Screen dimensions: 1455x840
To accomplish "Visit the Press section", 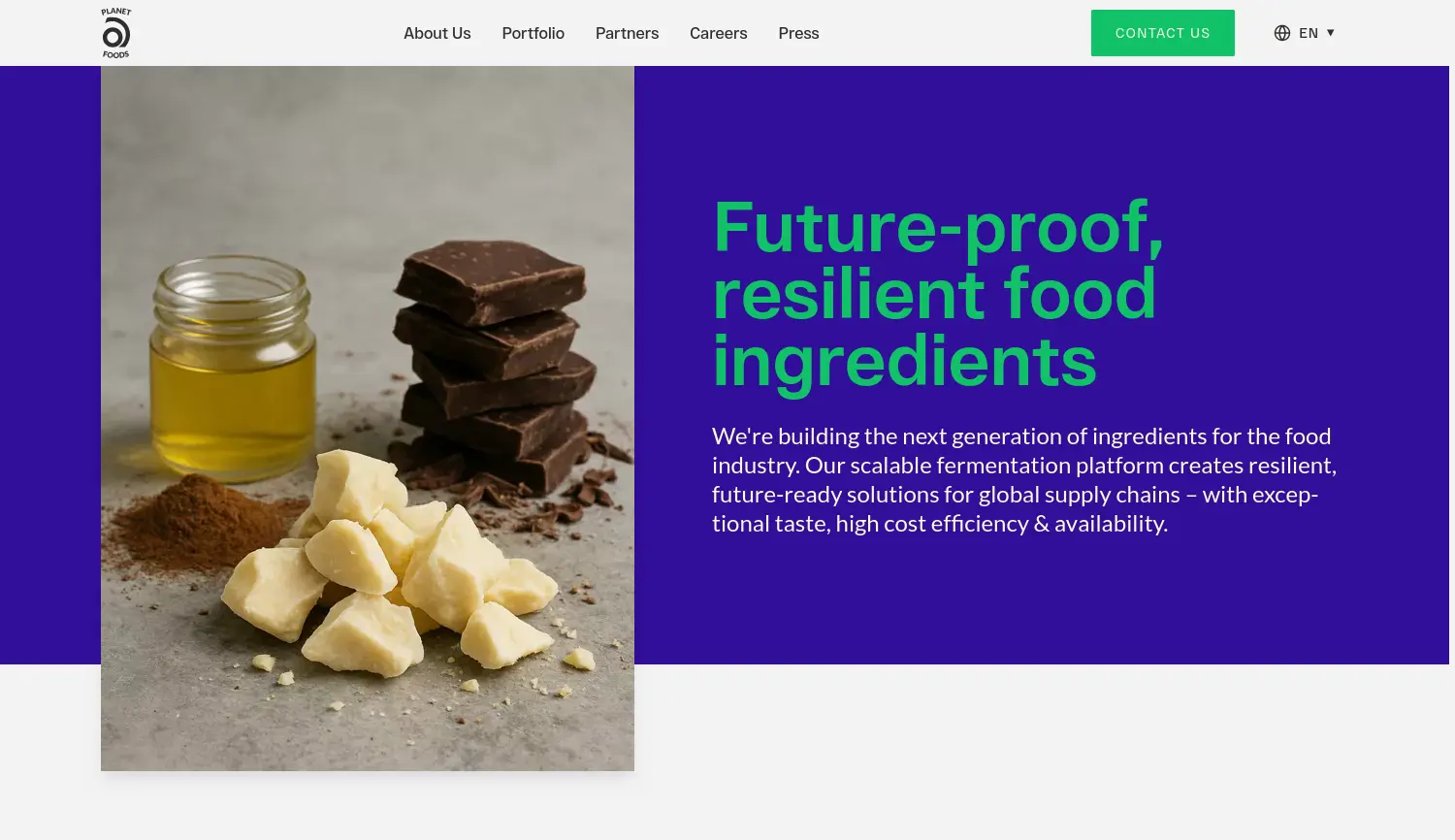I will (798, 32).
